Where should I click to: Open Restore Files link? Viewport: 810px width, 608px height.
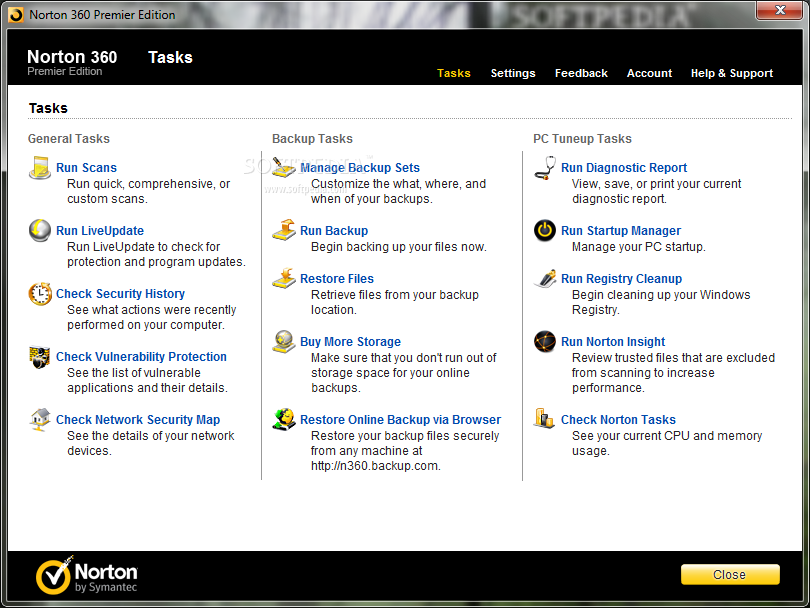(x=337, y=278)
